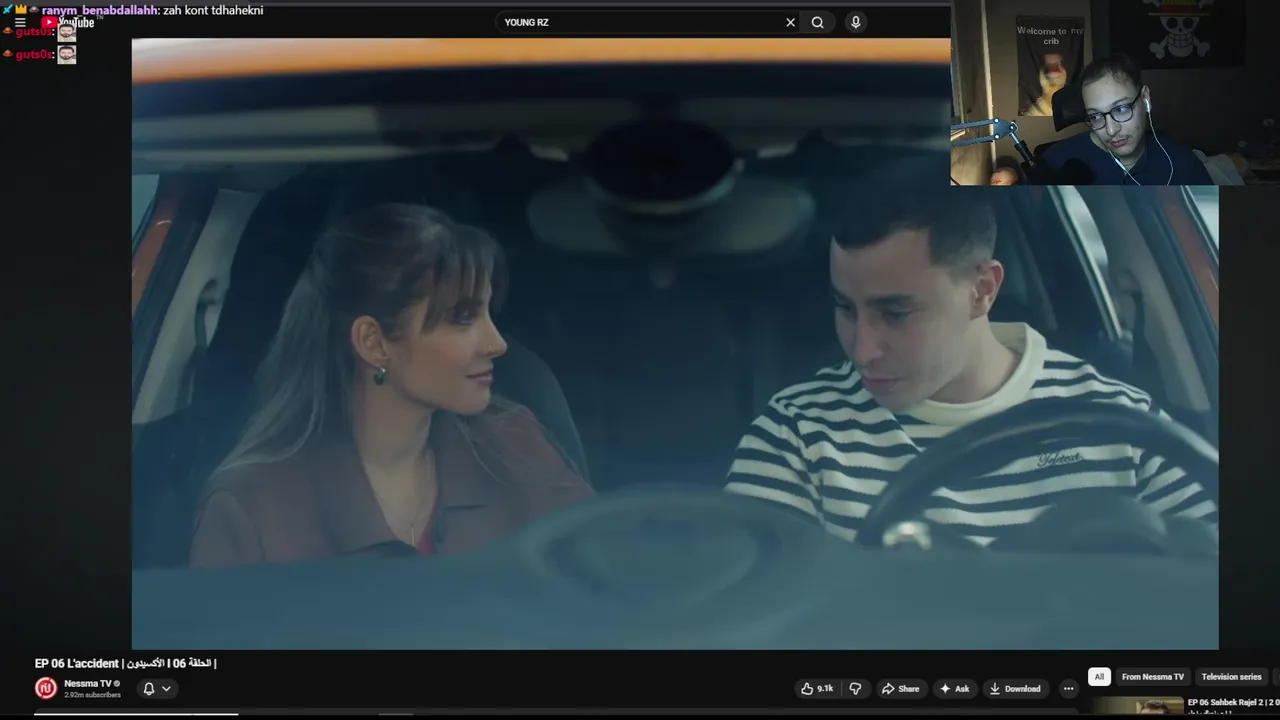This screenshot has width=1280, height=720.
Task: Start voice search with the microphone
Action: tap(855, 22)
